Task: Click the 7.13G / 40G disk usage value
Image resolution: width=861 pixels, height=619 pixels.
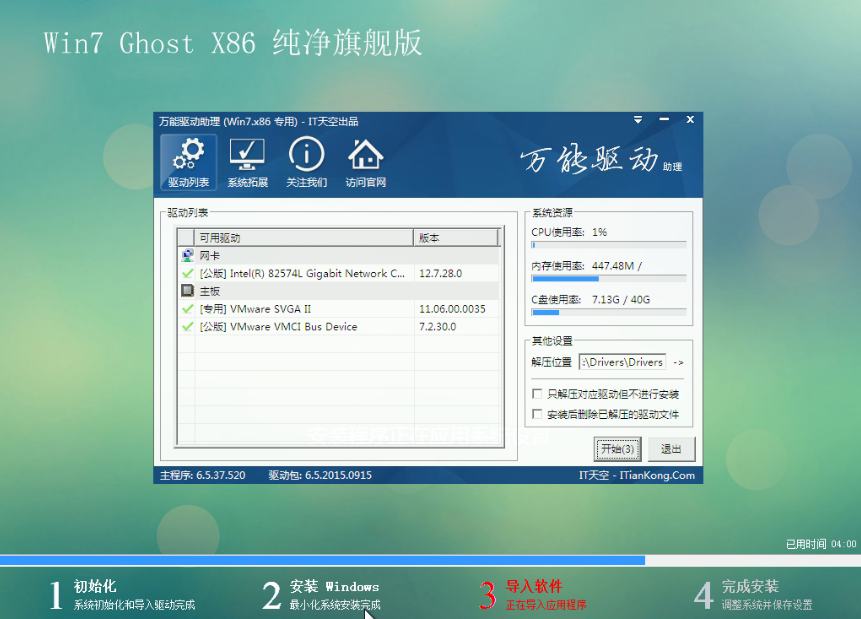Action: click(x=621, y=299)
